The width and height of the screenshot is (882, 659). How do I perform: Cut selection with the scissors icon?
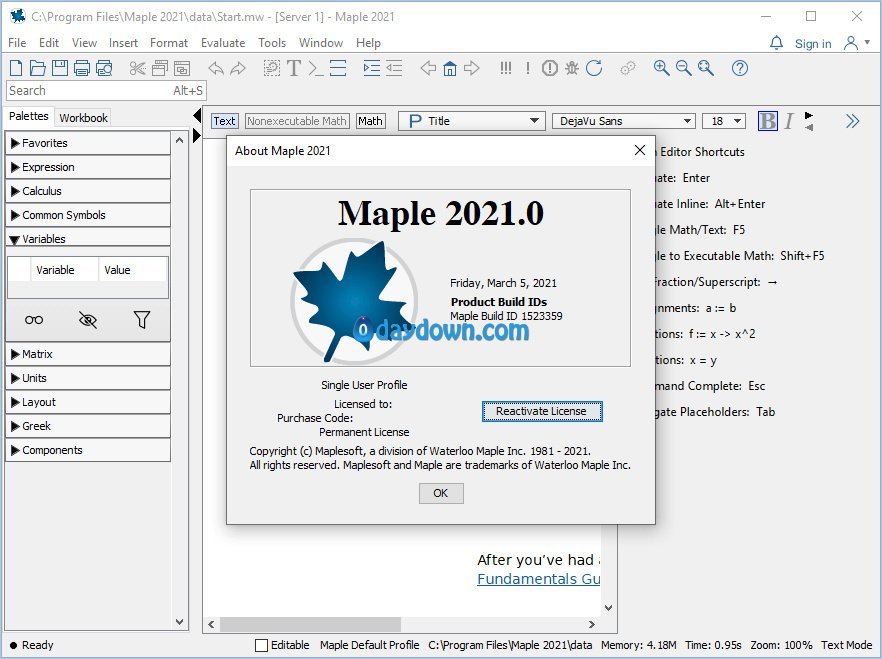[x=137, y=68]
